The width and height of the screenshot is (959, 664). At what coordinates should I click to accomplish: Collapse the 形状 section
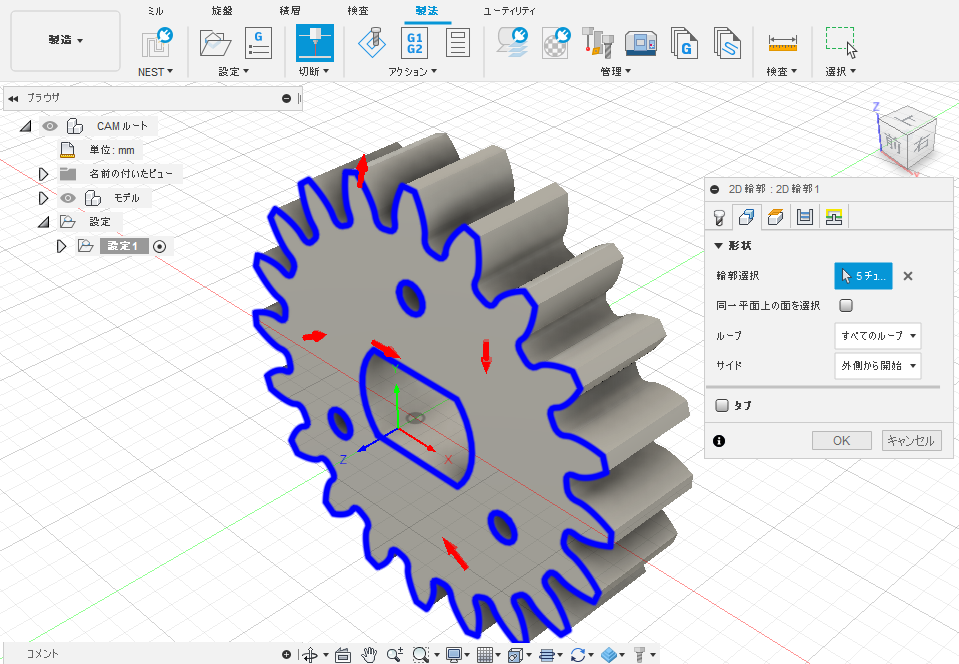coord(719,246)
